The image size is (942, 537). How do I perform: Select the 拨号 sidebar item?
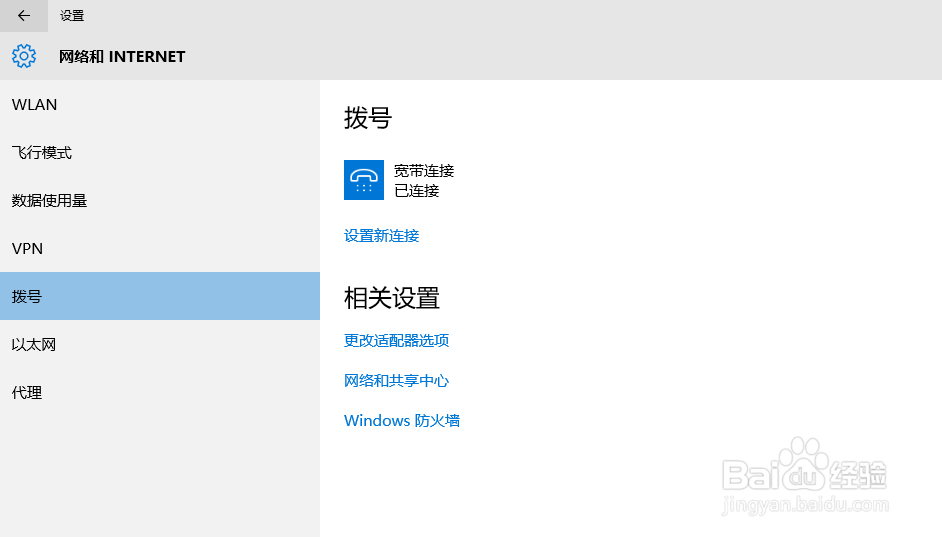(x=160, y=296)
